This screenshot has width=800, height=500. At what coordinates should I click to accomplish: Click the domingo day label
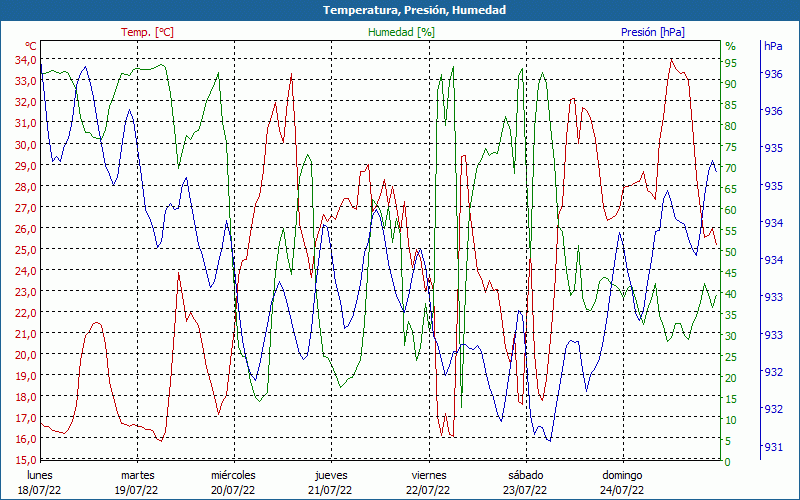[622, 476]
